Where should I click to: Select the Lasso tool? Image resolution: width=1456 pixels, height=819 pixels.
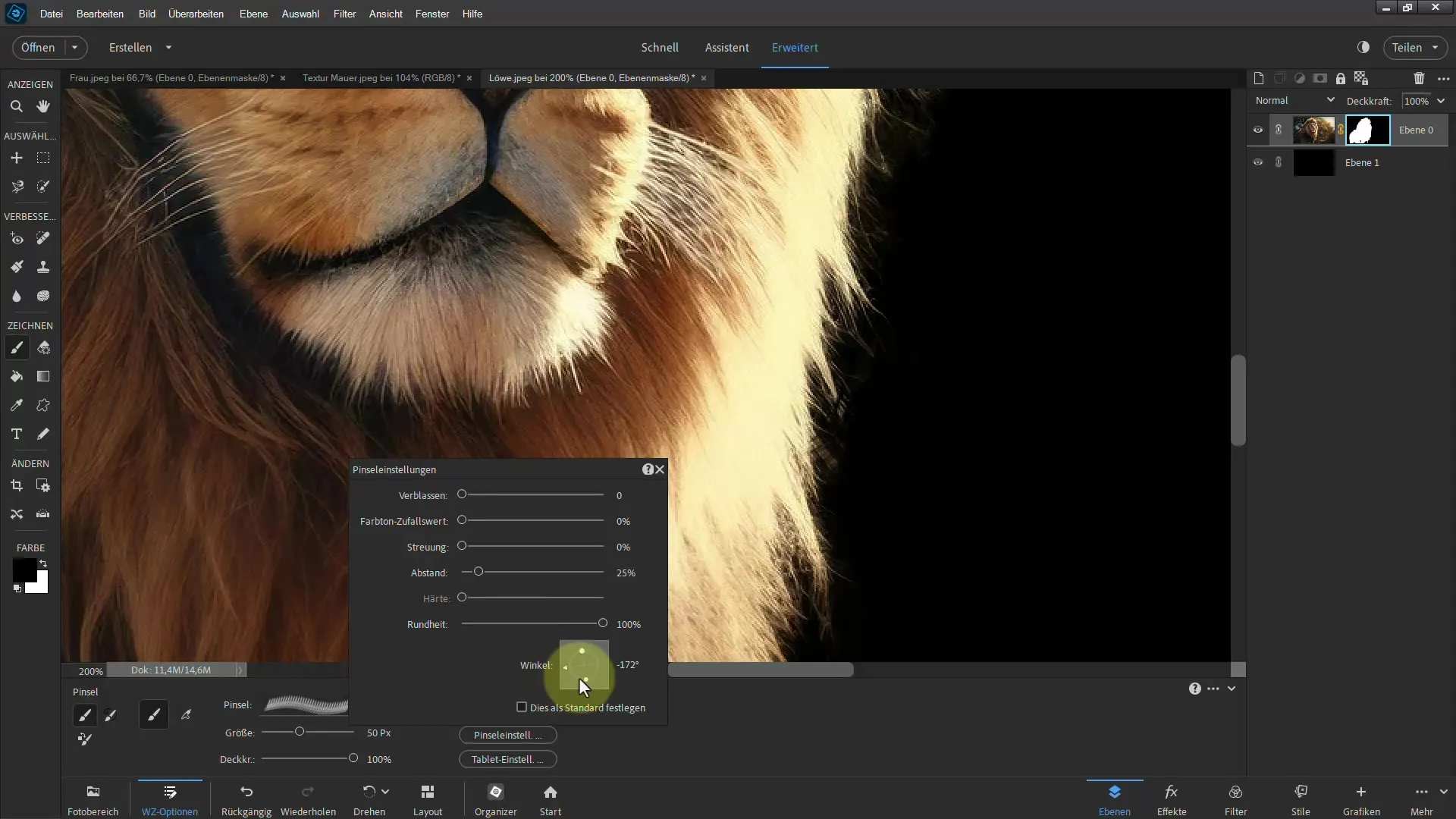[16, 187]
